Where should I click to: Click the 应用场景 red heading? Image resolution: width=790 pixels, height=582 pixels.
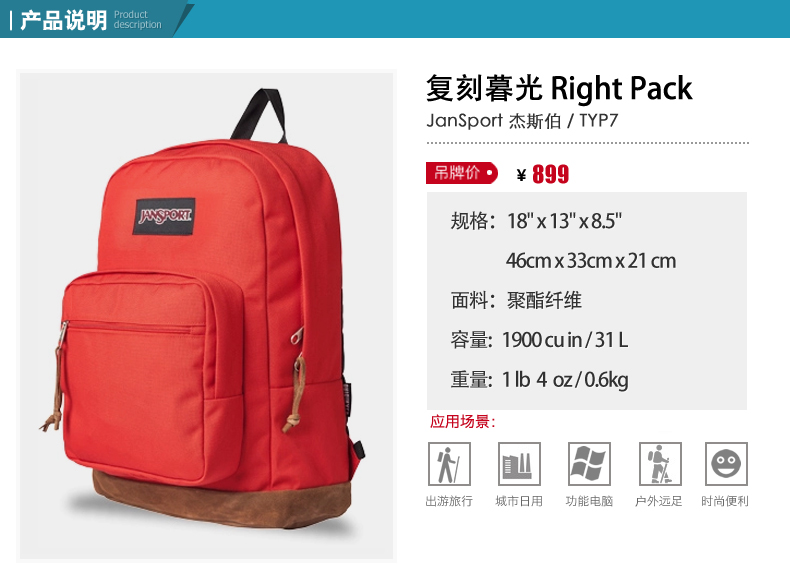pyautogui.click(x=463, y=422)
